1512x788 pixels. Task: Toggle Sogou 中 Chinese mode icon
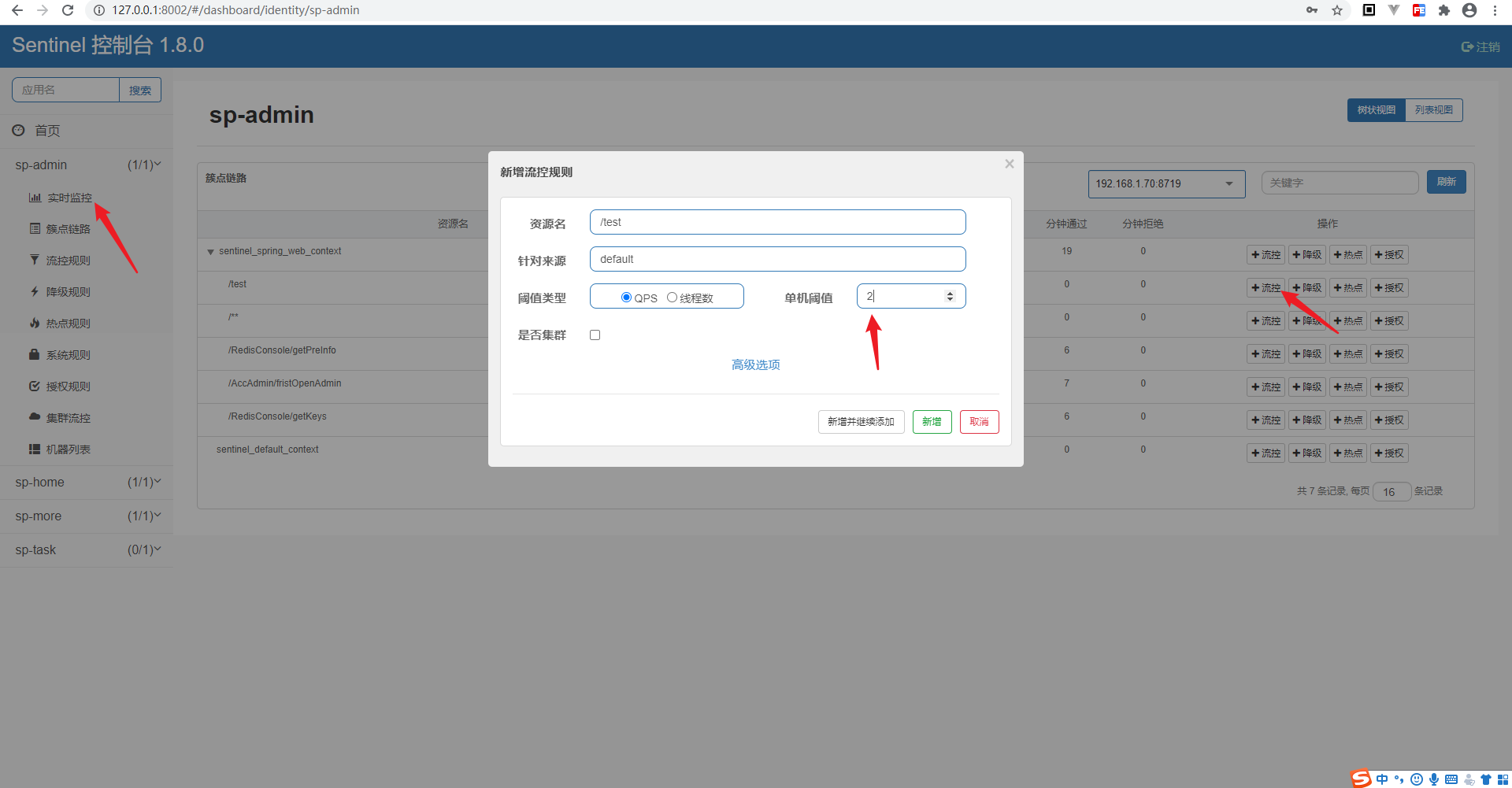pos(1382,779)
